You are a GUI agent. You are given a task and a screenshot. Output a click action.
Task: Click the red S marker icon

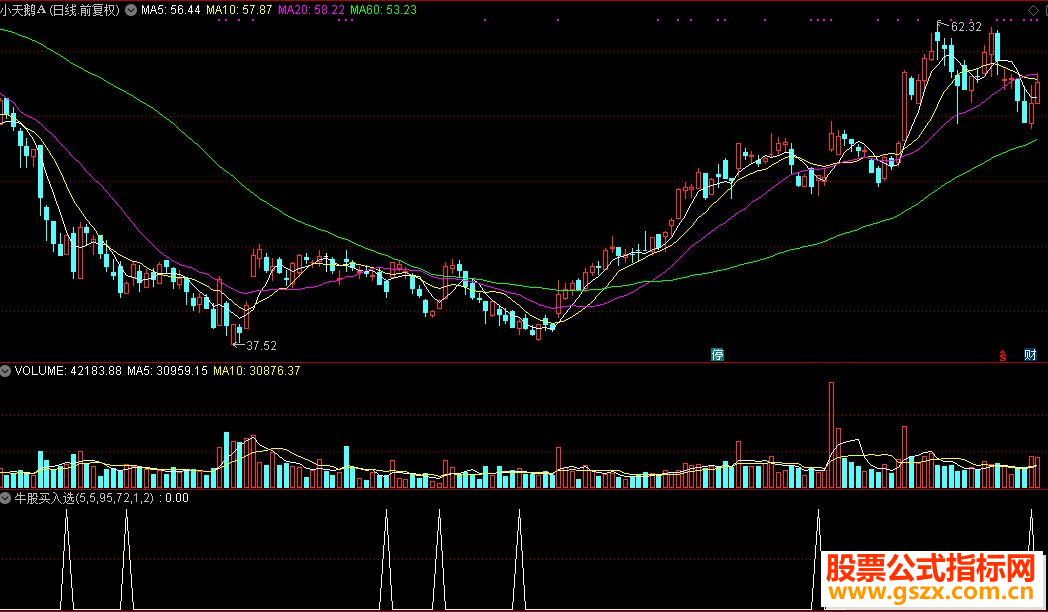[x=1003, y=355]
